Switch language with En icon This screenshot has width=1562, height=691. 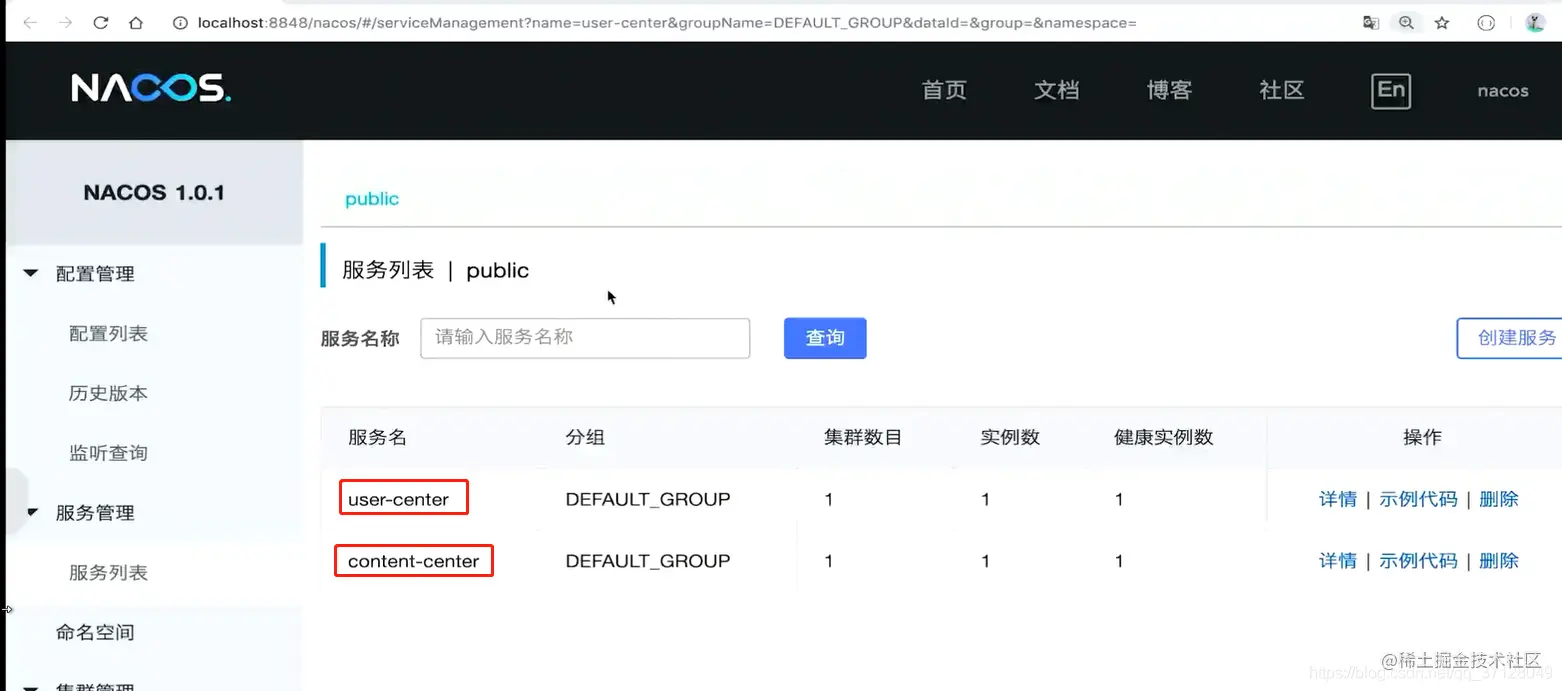1391,90
